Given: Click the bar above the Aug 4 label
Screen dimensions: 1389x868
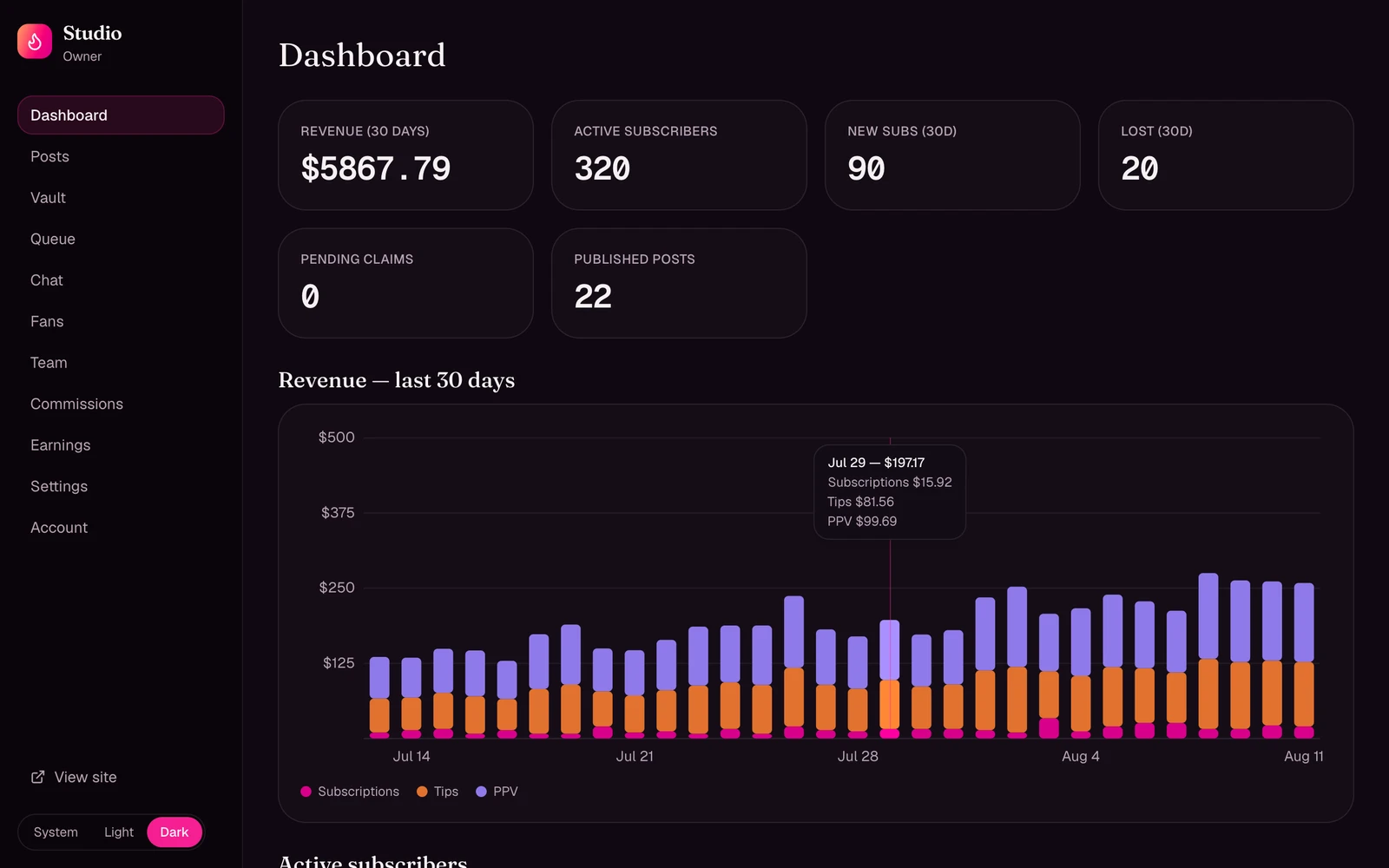Looking at the screenshot, I should click(1081, 674).
